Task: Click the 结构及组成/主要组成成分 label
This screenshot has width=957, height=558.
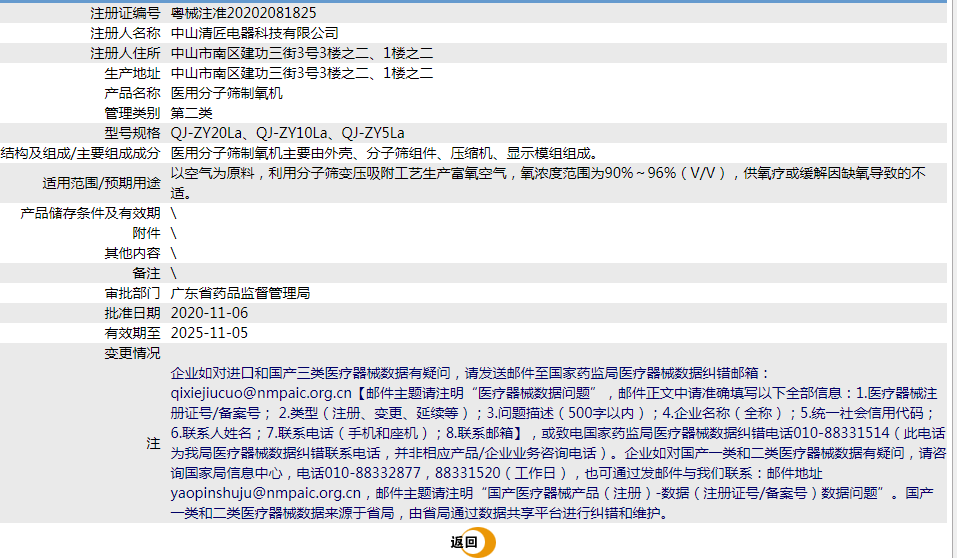Action: point(80,153)
